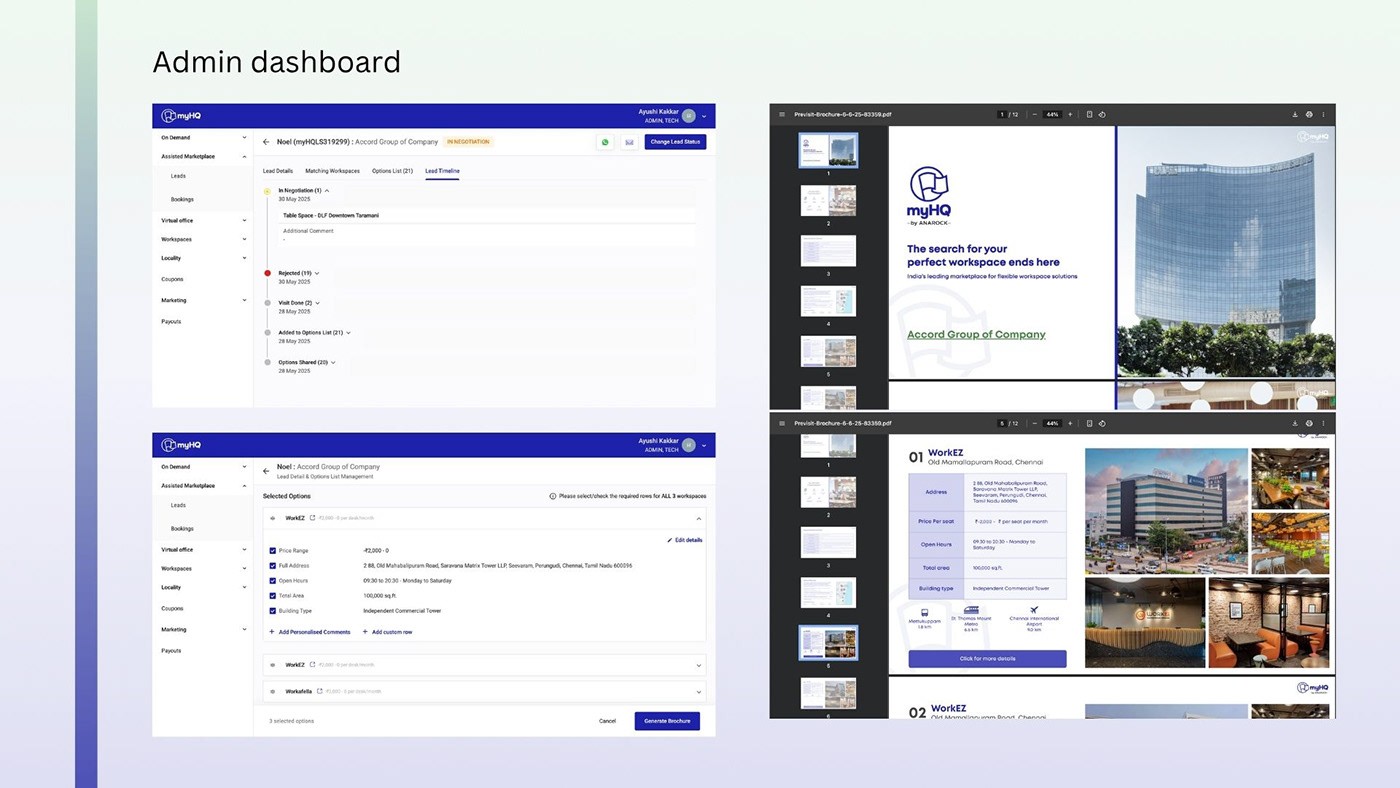Expand the Rejected (19) timeline section
Screen dimensions: 1400x788
pos(317,273)
